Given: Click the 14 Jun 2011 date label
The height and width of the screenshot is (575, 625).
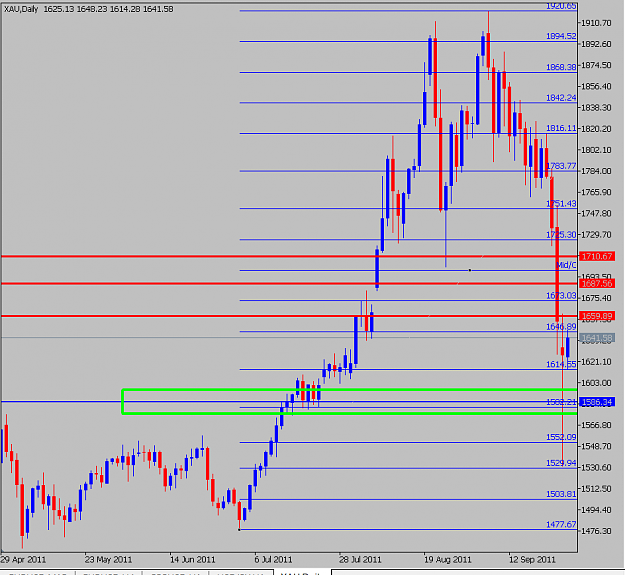Looking at the screenshot, I should click(x=193, y=560).
